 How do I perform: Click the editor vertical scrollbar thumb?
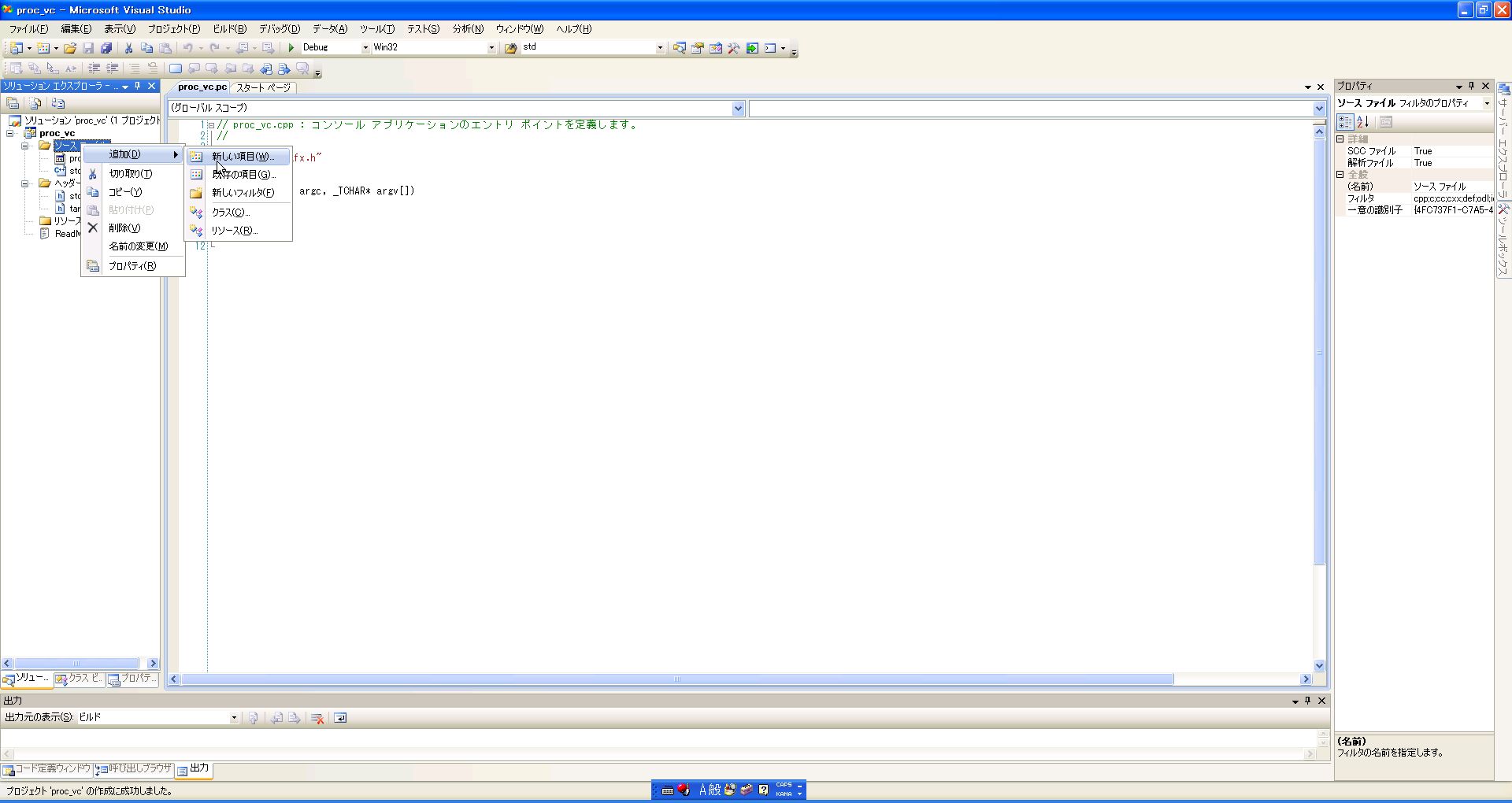(x=1319, y=352)
